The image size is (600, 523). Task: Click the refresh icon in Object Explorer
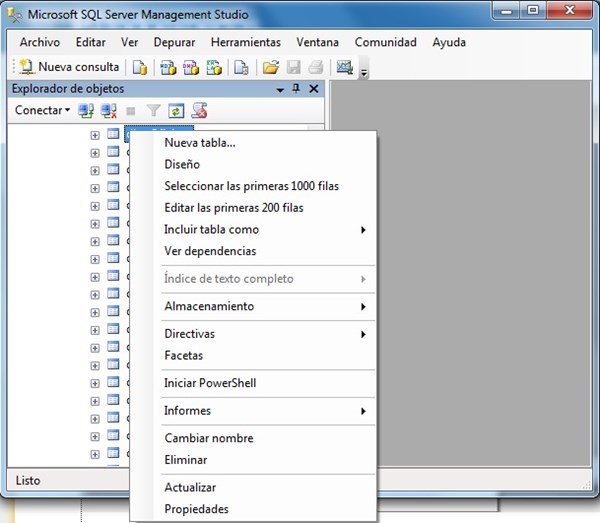(176, 110)
